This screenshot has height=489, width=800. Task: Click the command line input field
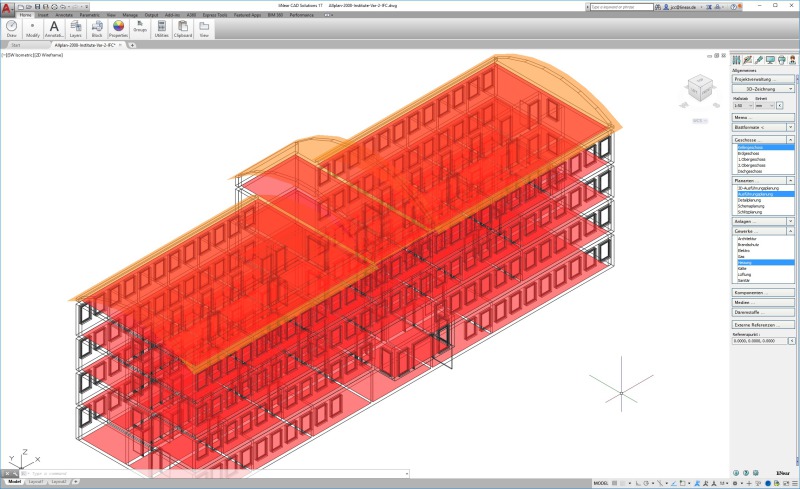pos(200,473)
